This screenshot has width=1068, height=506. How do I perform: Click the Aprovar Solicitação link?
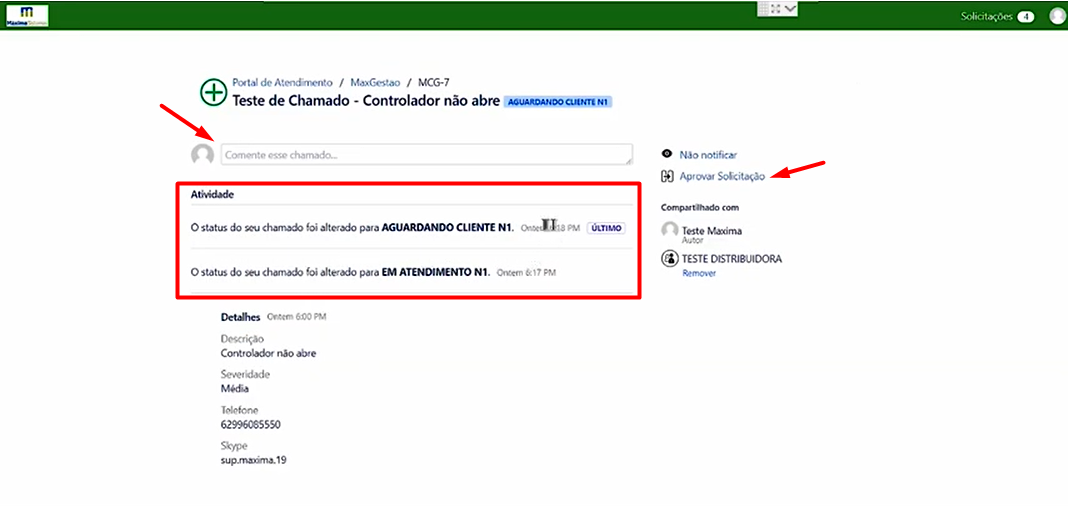[722, 176]
